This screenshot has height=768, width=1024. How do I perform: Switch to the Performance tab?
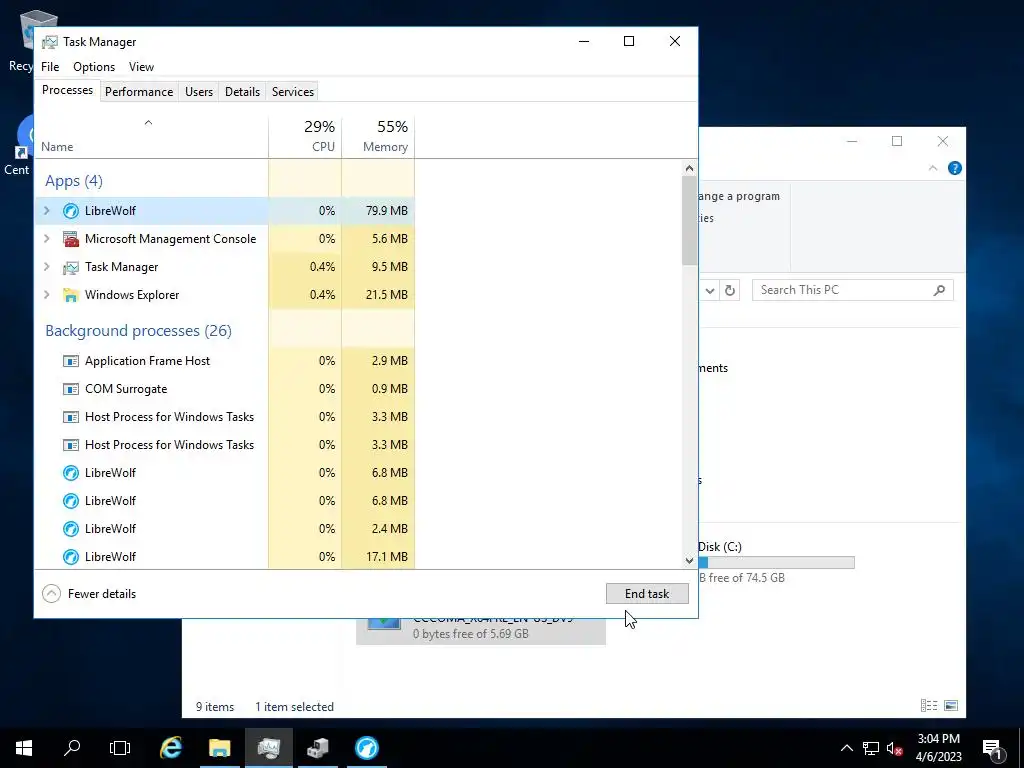tap(139, 92)
